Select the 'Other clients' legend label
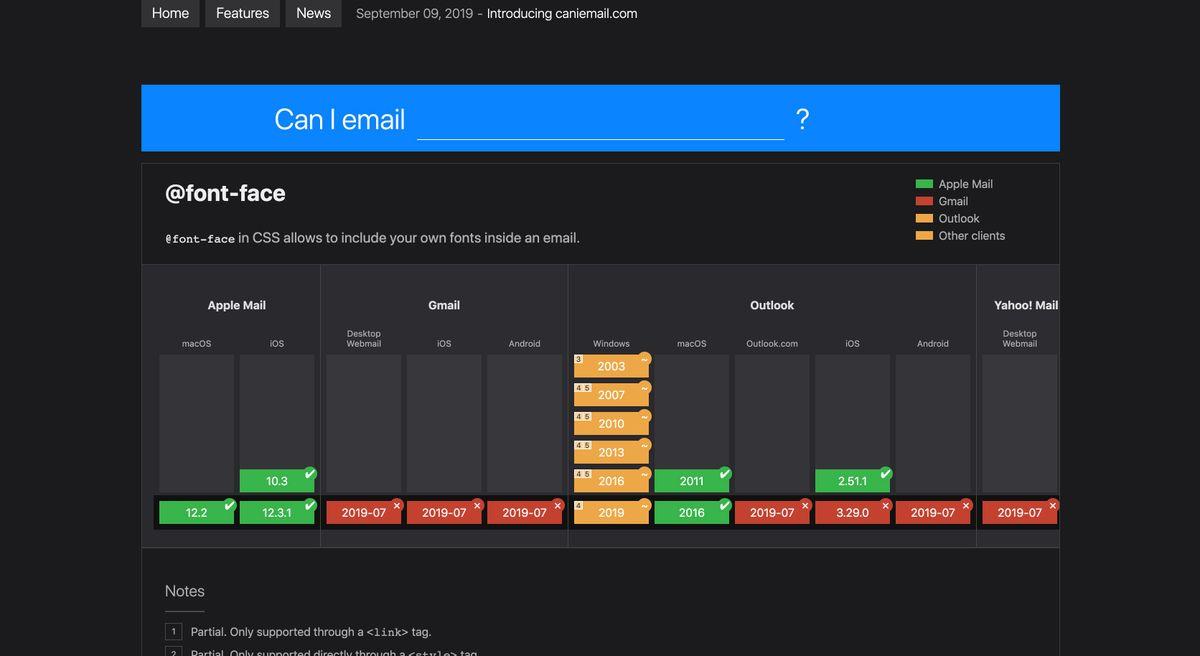 point(972,236)
